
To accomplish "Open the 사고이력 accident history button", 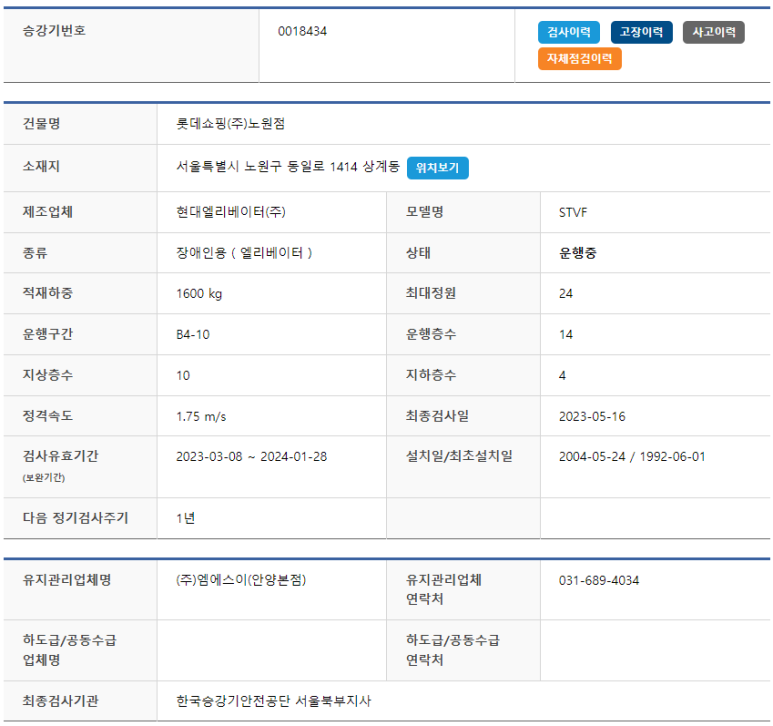I will (713, 33).
